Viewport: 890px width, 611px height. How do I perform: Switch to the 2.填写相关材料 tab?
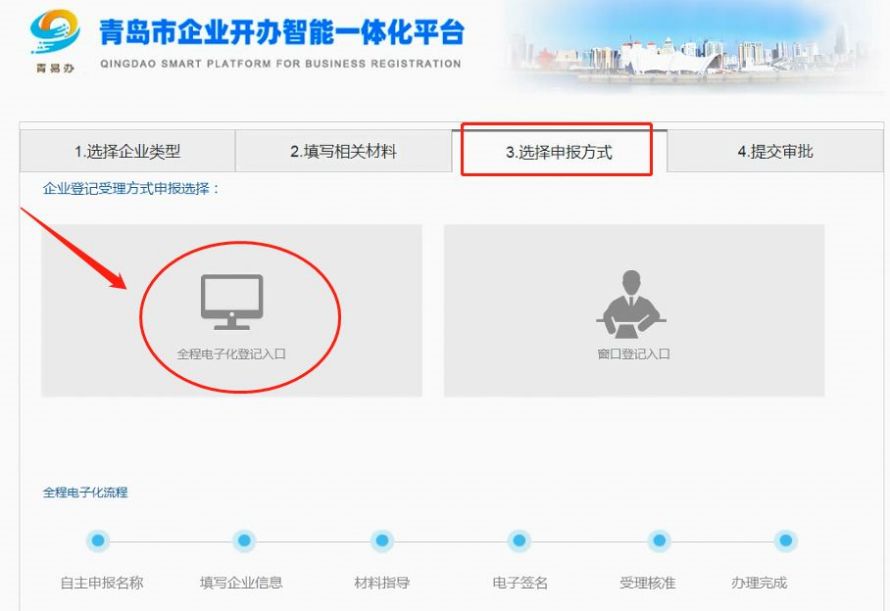click(343, 152)
